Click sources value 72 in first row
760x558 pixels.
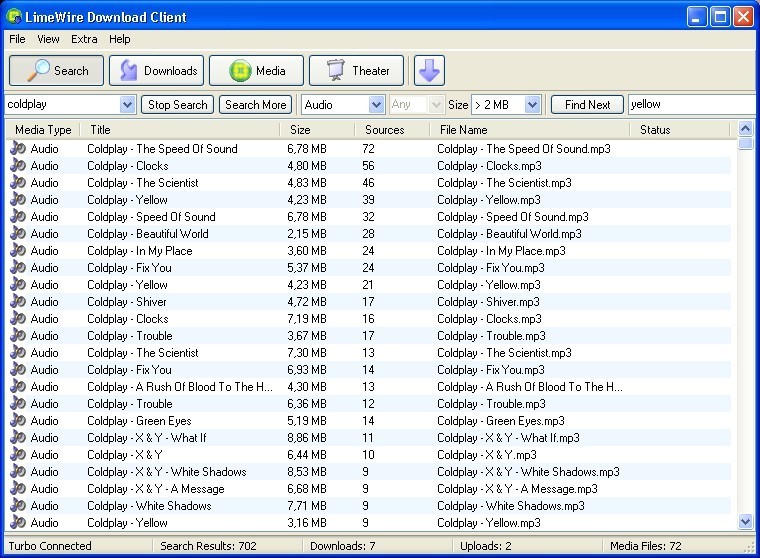pyautogui.click(x=368, y=148)
